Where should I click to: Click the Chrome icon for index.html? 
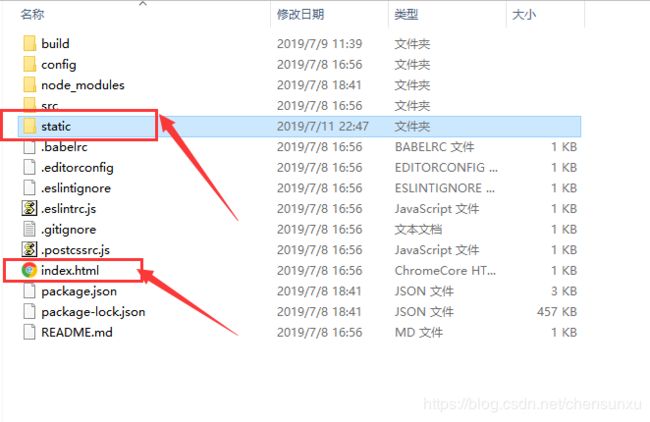[29, 270]
